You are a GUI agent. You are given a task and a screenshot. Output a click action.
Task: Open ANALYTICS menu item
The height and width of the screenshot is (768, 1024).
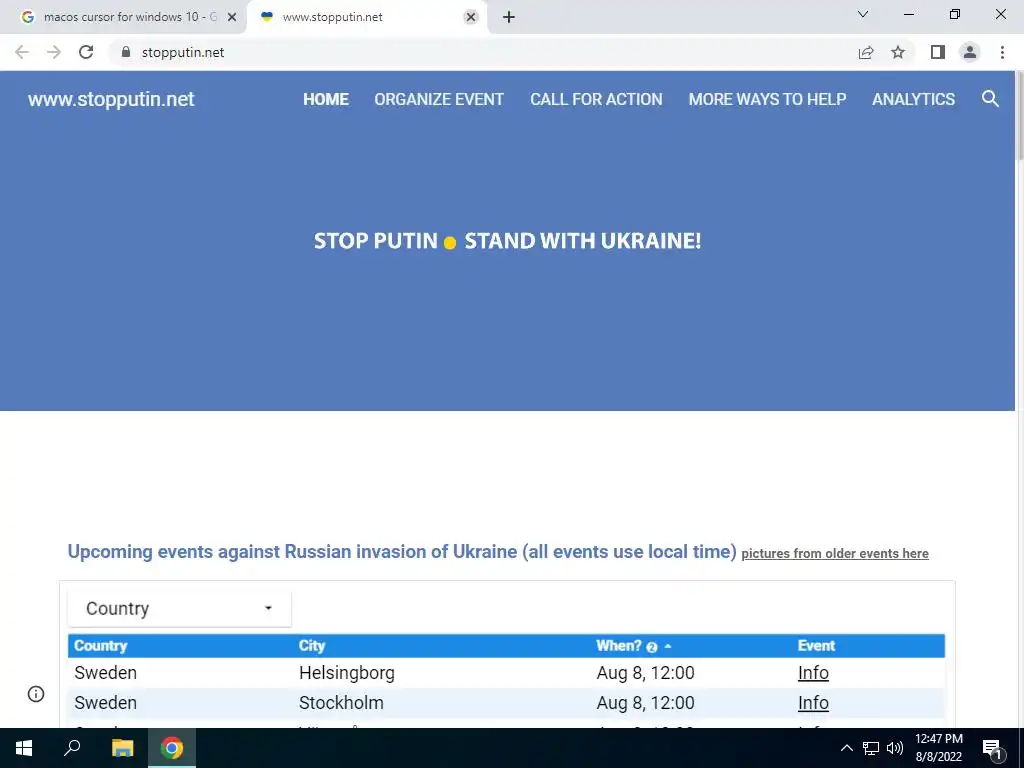point(913,99)
